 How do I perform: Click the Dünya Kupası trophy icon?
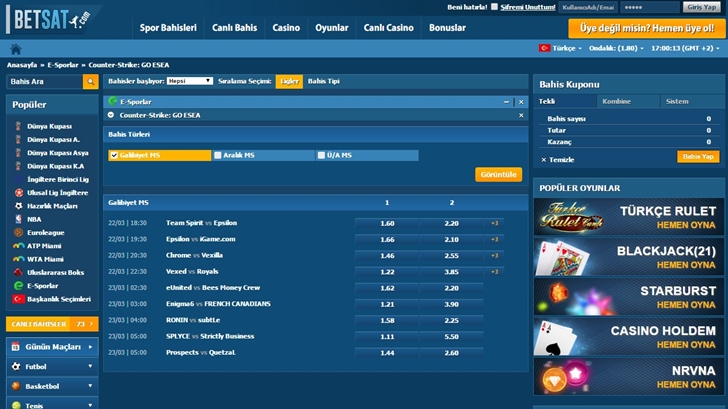pyautogui.click(x=18, y=126)
